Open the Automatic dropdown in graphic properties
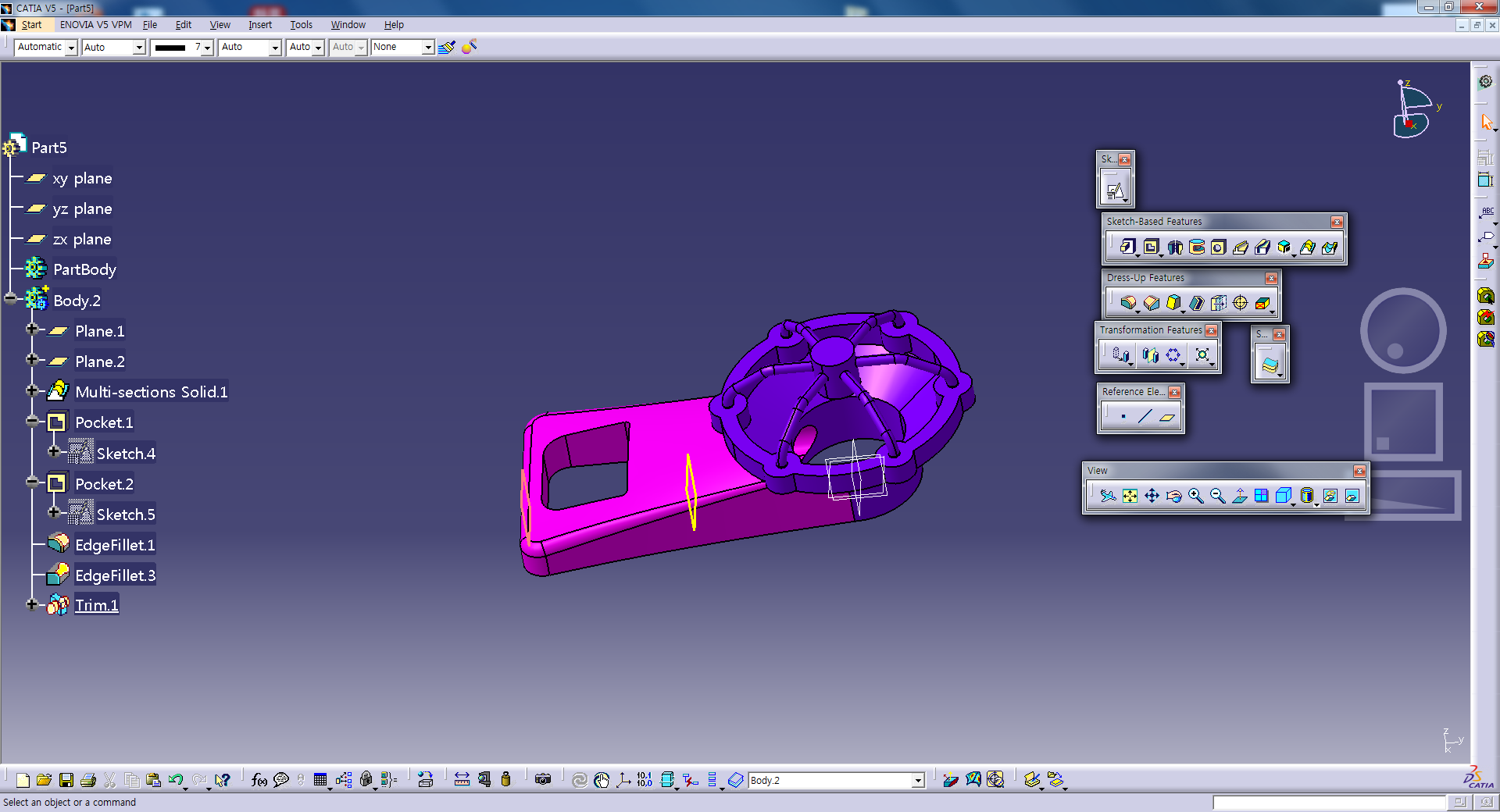The height and width of the screenshot is (812, 1500). click(71, 48)
